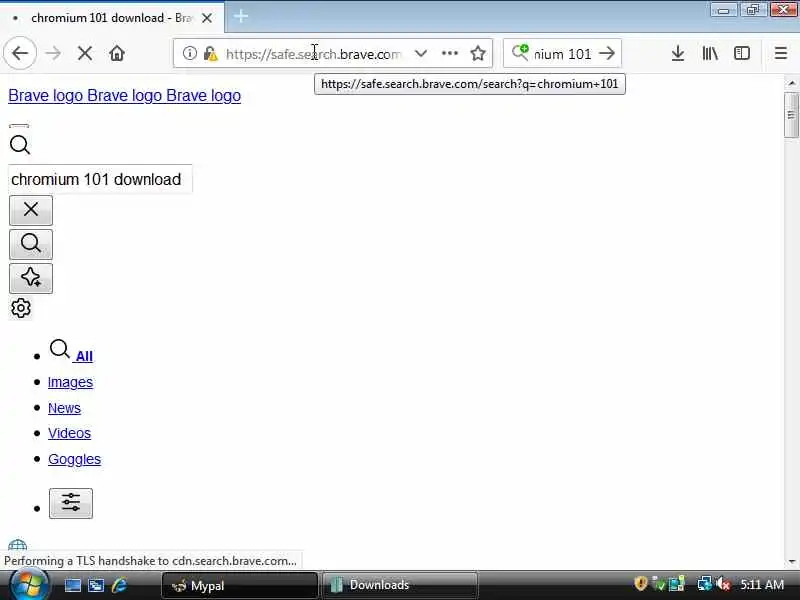Viewport: 800px width, 600px height.
Task: Click the scrollbar down arrow
Action: [791, 561]
